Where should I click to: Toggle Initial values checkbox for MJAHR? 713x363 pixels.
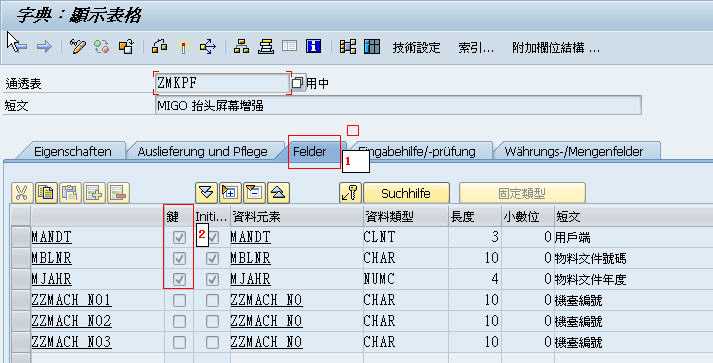[212, 279]
